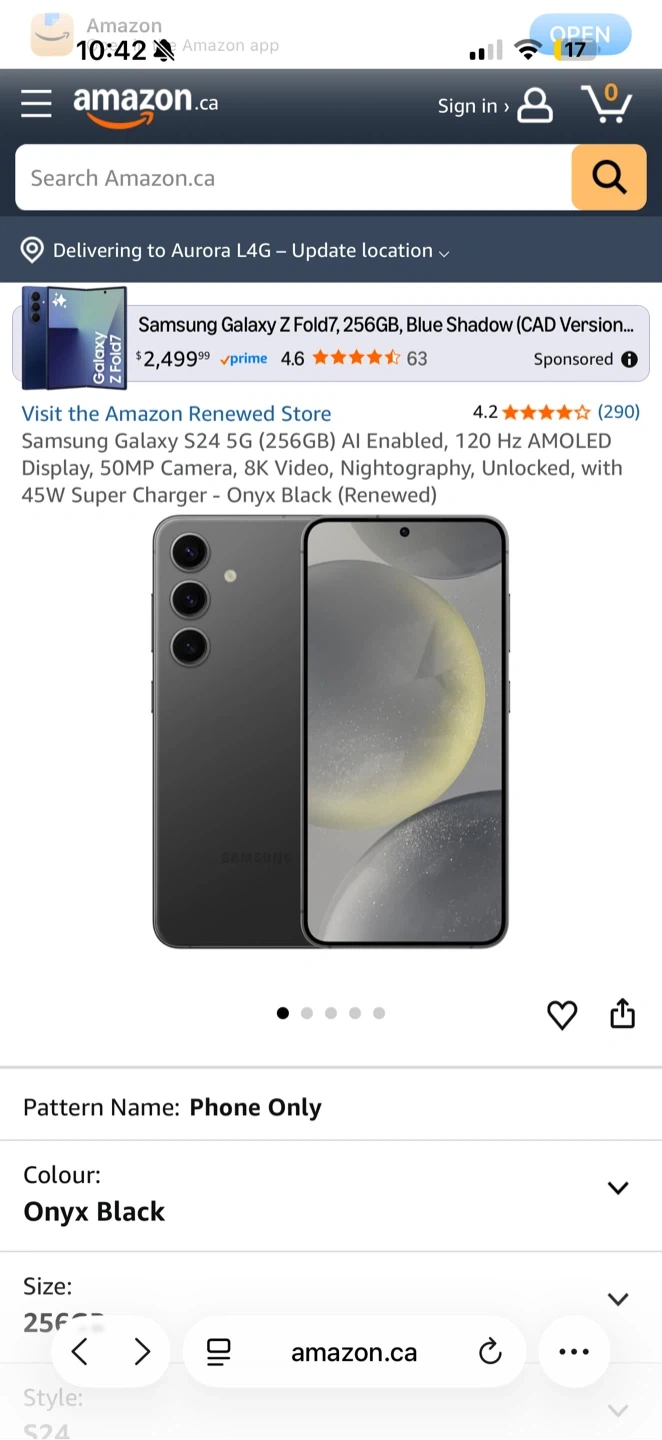Open sponsored Galaxy Z Fold7 ad thumbnail
Viewport: 662px width, 1440px height.
pos(75,338)
